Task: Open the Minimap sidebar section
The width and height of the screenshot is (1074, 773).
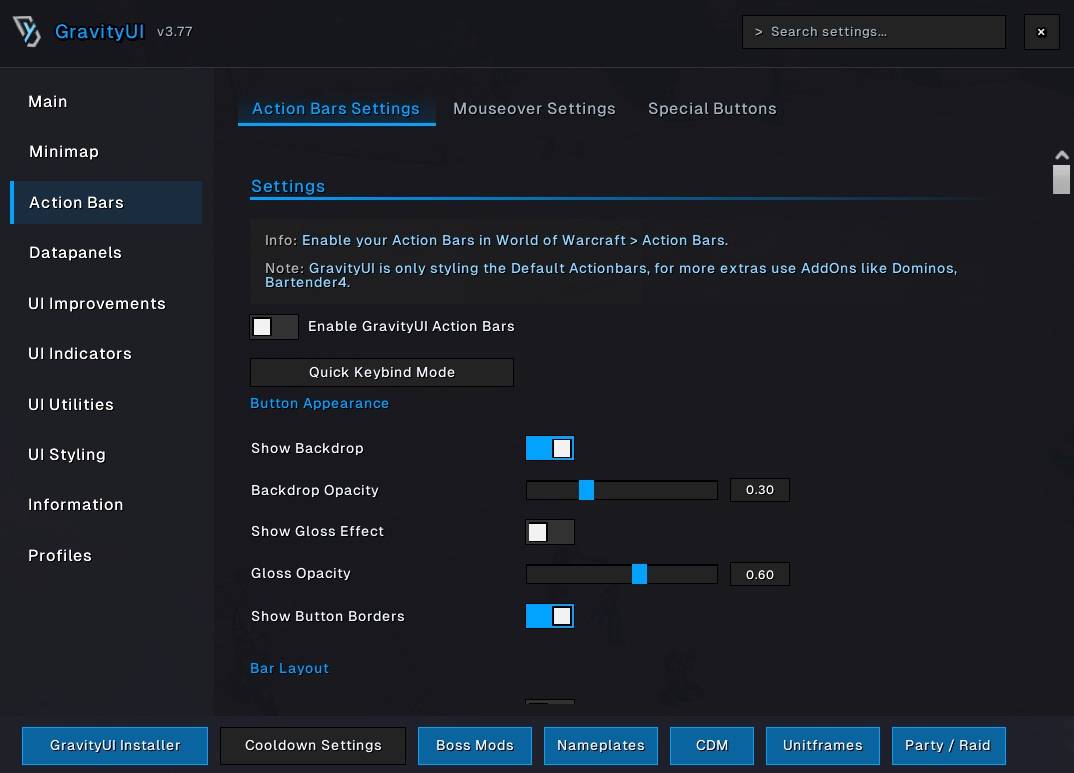Action: pyautogui.click(x=64, y=151)
